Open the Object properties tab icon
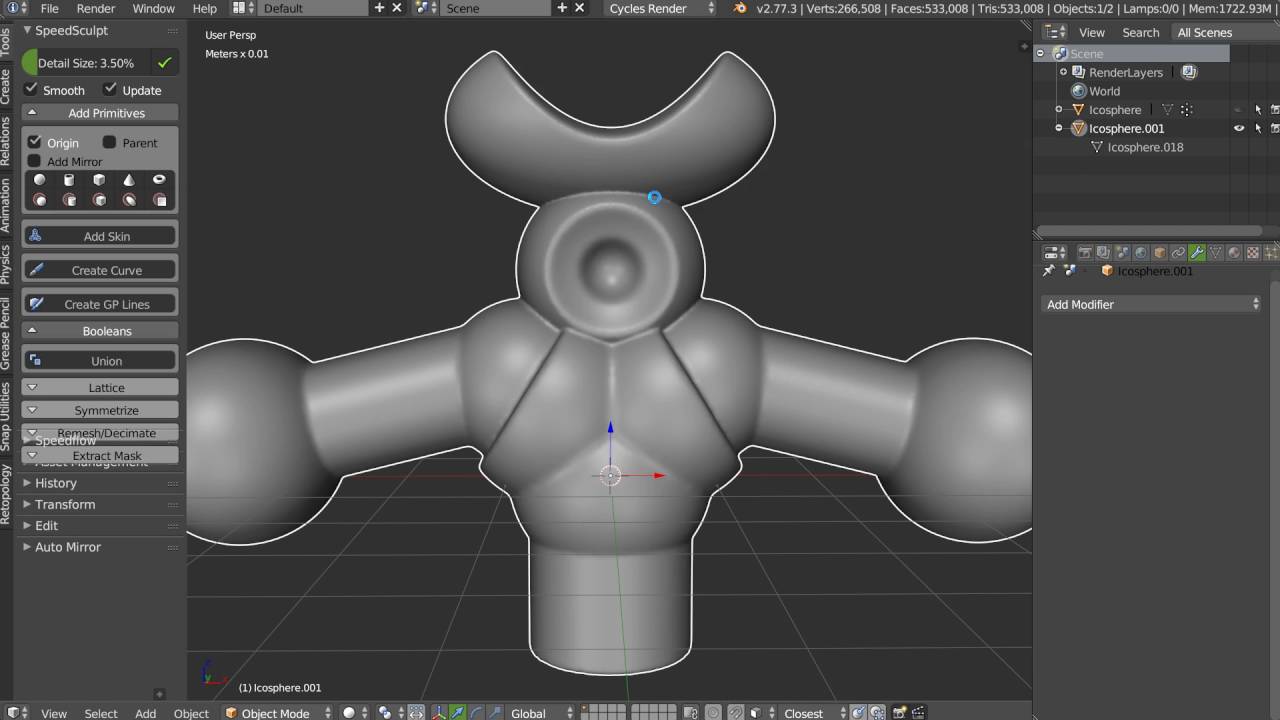This screenshot has width=1280, height=720. point(1159,253)
